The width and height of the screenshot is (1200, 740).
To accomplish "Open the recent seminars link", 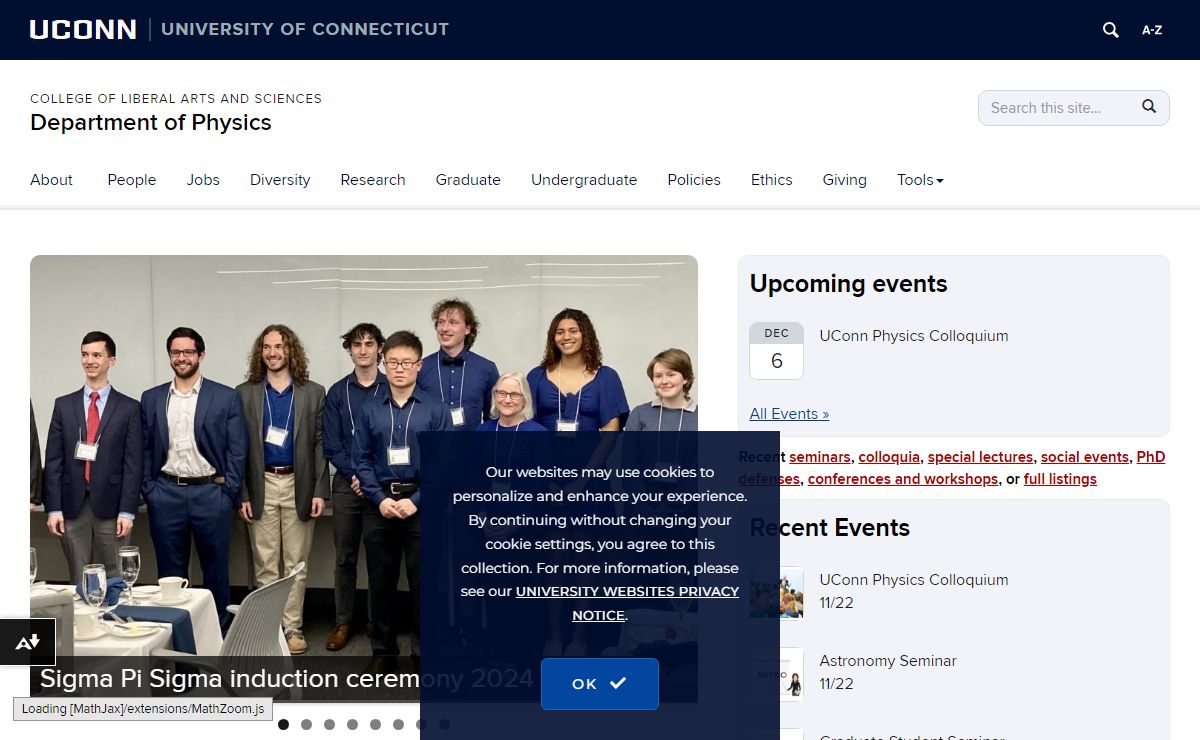I will 820,457.
